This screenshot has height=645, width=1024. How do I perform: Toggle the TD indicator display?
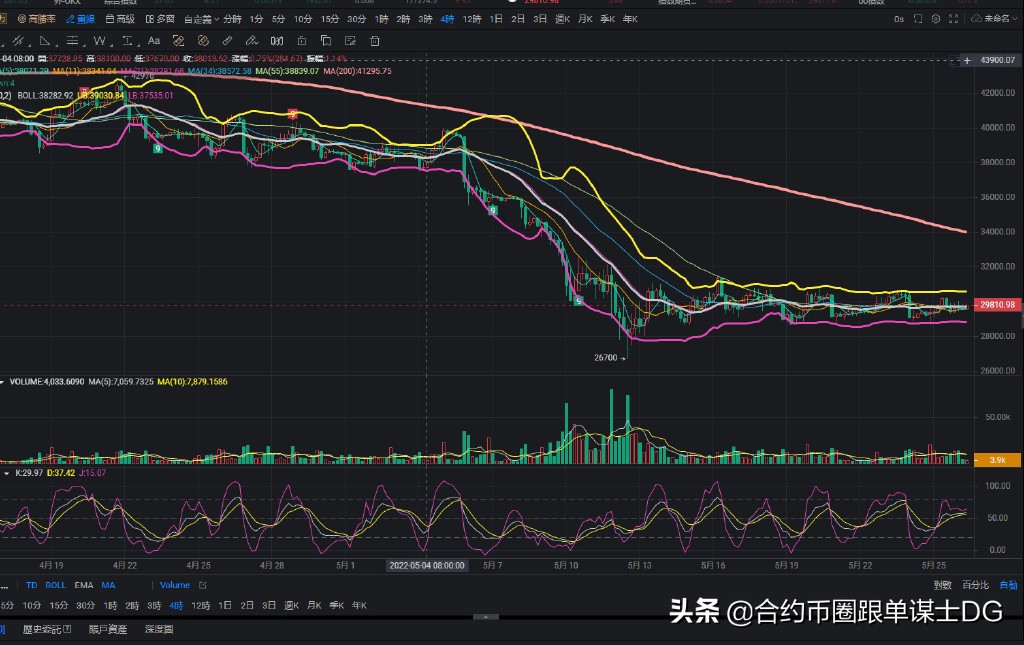click(31, 585)
